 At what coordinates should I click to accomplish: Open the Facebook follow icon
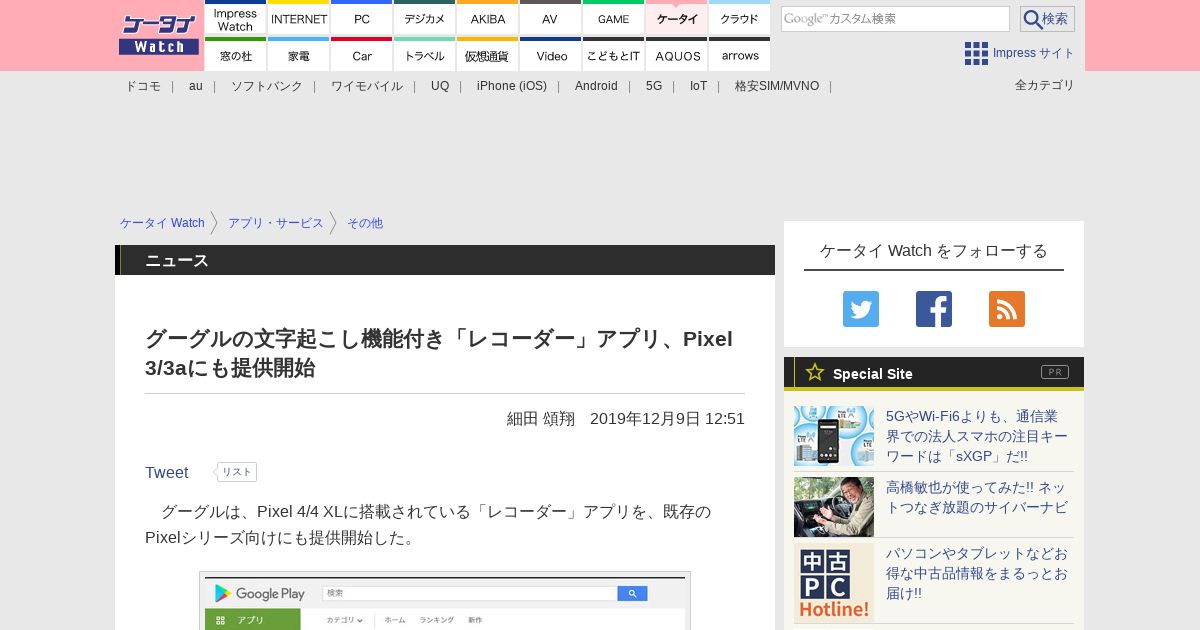(x=934, y=309)
